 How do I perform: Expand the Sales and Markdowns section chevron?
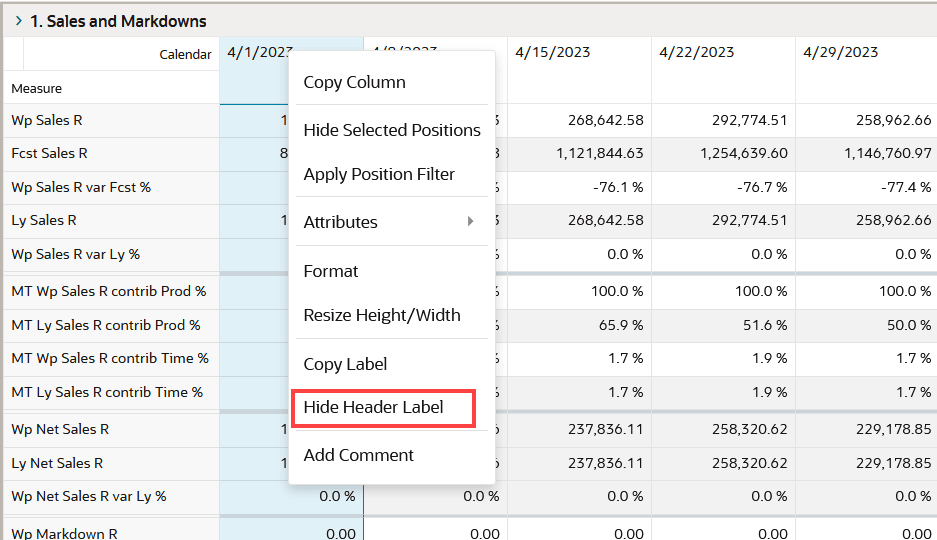19,21
